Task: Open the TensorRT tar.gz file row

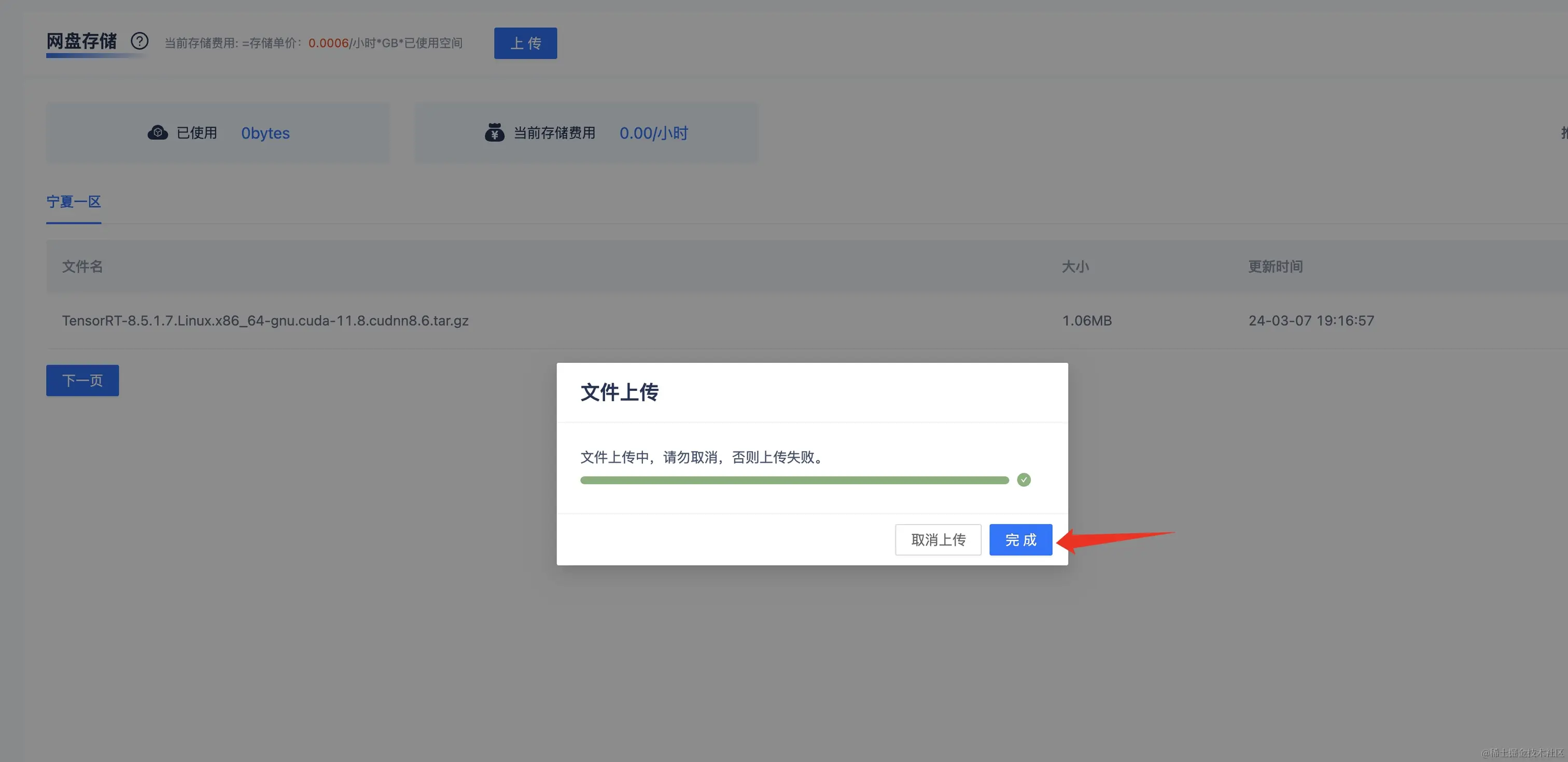Action: pos(265,321)
